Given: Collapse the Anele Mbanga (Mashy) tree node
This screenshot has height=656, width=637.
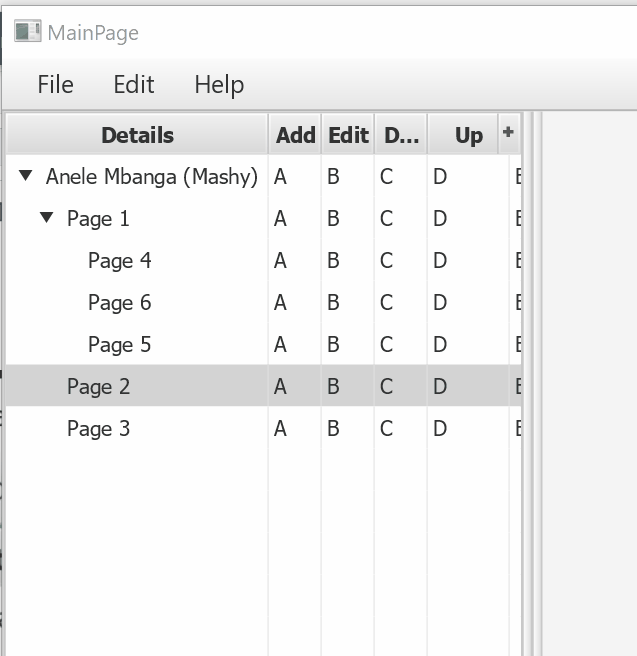Looking at the screenshot, I should pyautogui.click(x=26, y=177).
